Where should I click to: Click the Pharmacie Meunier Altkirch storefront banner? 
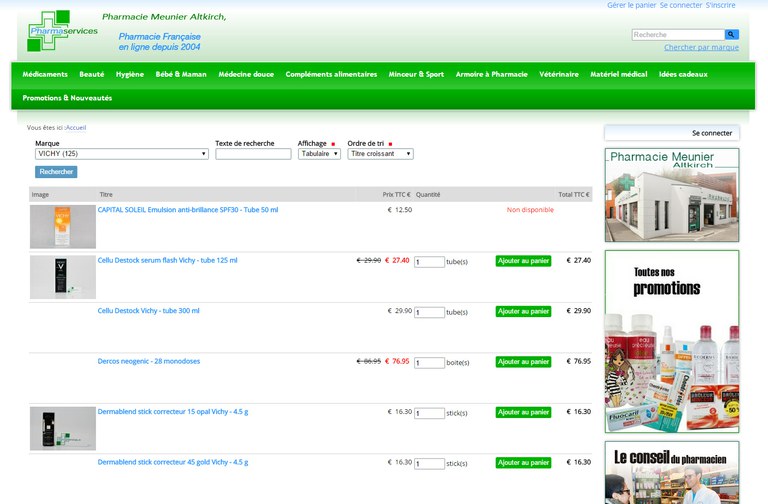(671, 195)
